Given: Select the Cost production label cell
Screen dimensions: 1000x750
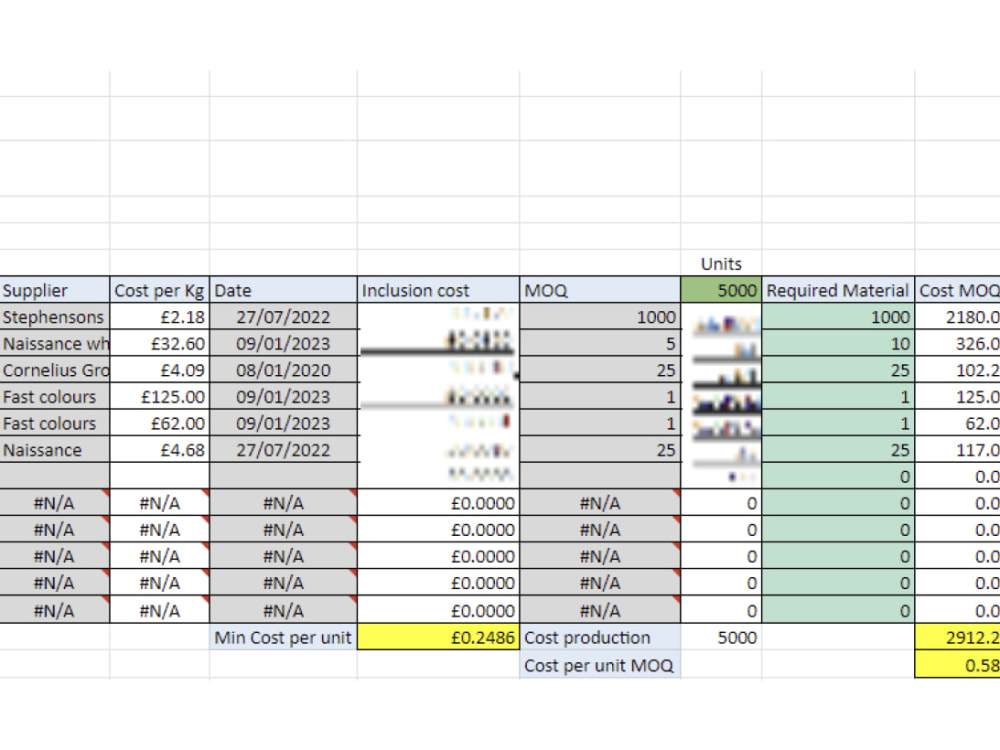Looking at the screenshot, I should pos(599,638).
